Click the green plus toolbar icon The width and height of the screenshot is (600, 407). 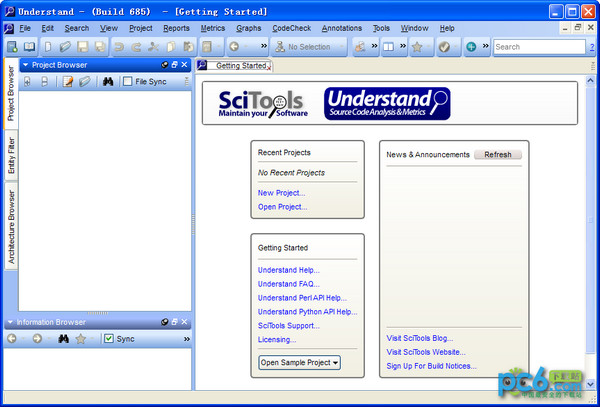coord(471,47)
